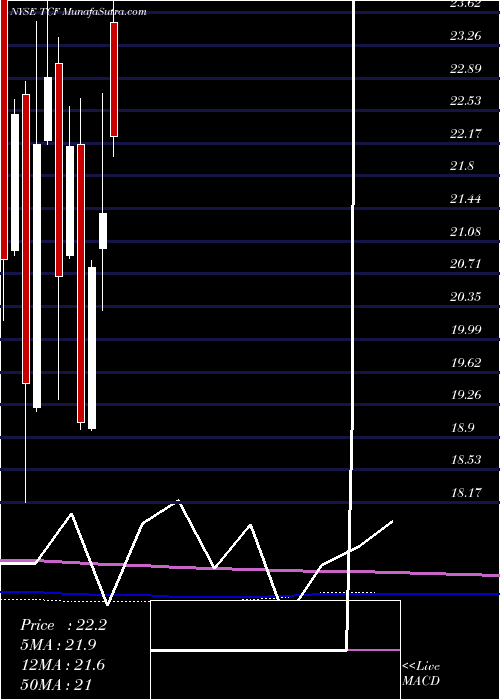500x700 pixels.
Task: Click the 23.26 price axis label
Action: point(466,36)
